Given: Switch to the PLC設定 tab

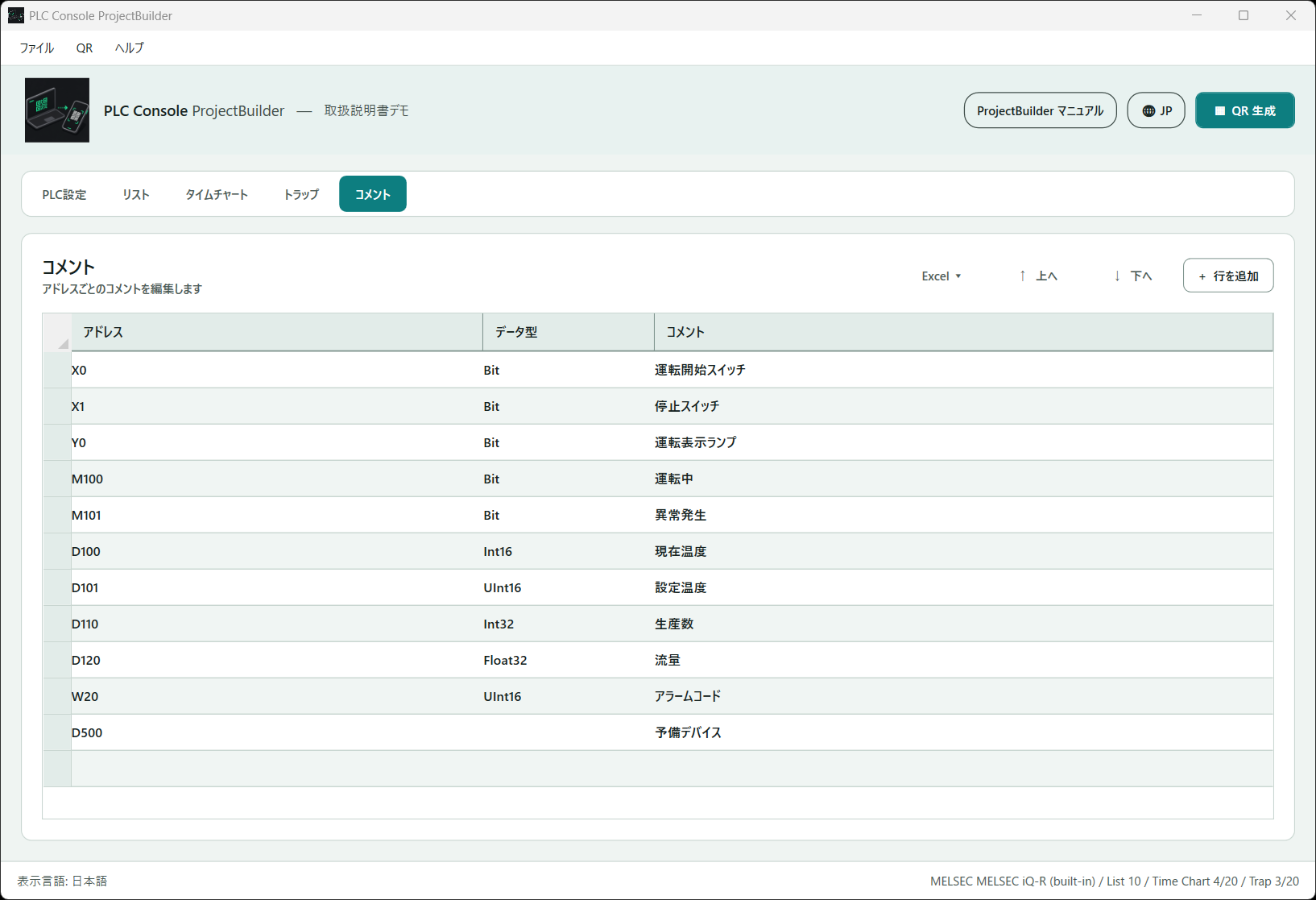Looking at the screenshot, I should click(64, 194).
